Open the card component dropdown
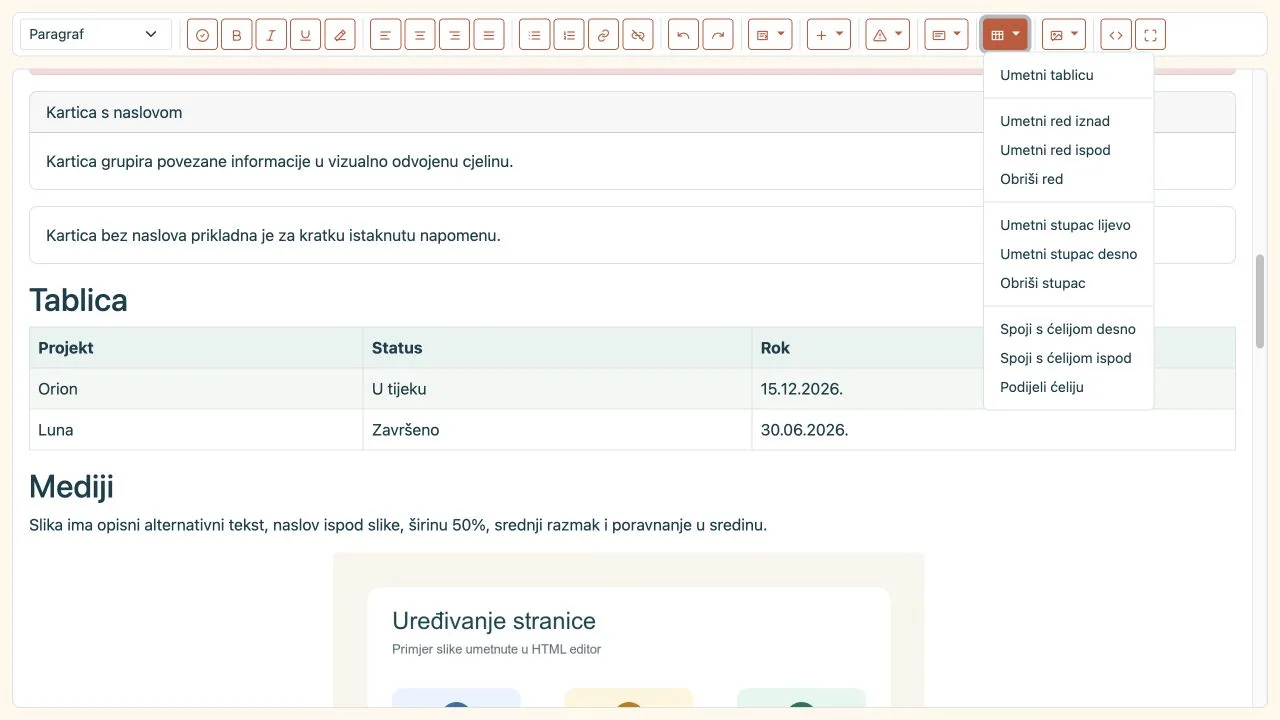1280x720 pixels. 947,35
